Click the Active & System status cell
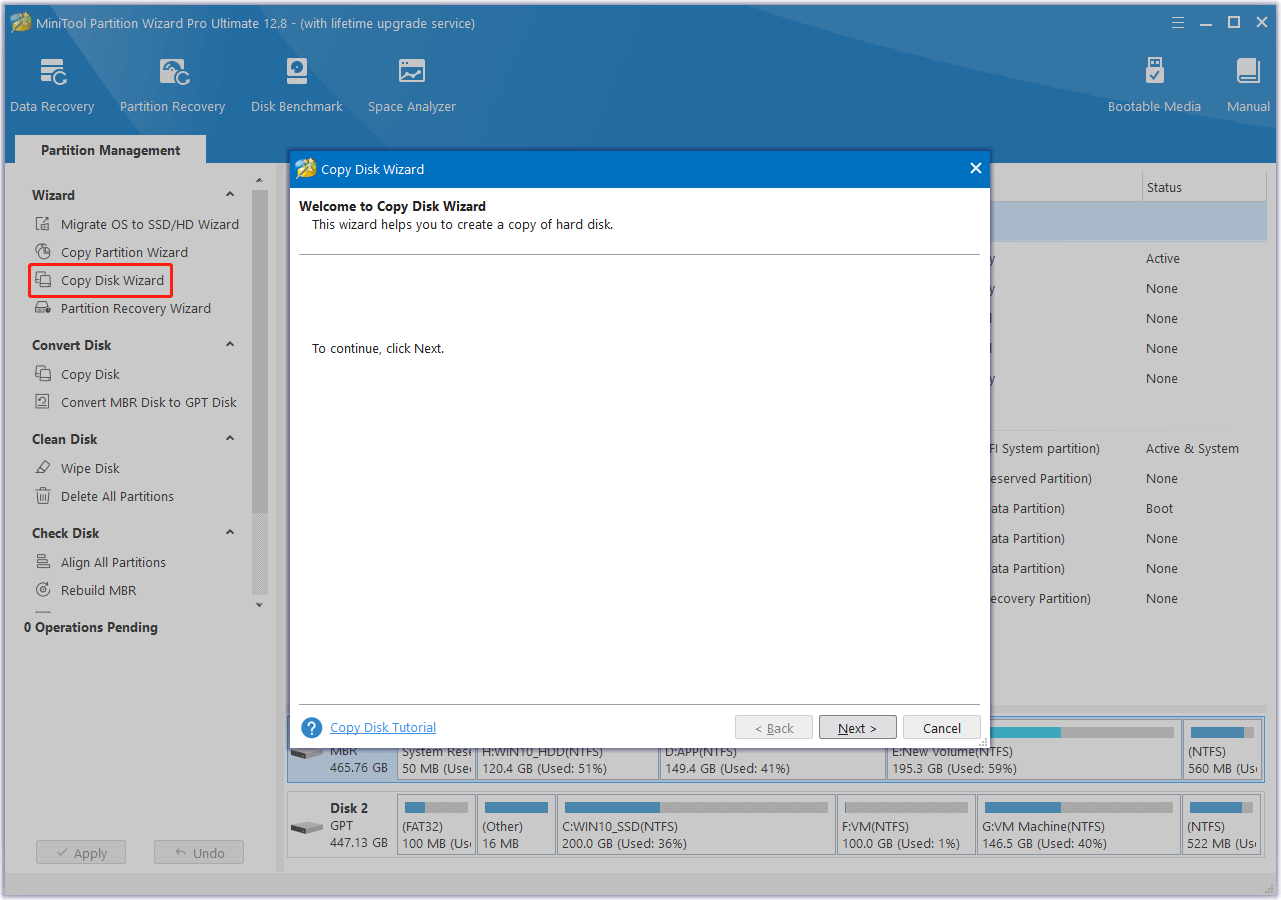 pos(1192,448)
